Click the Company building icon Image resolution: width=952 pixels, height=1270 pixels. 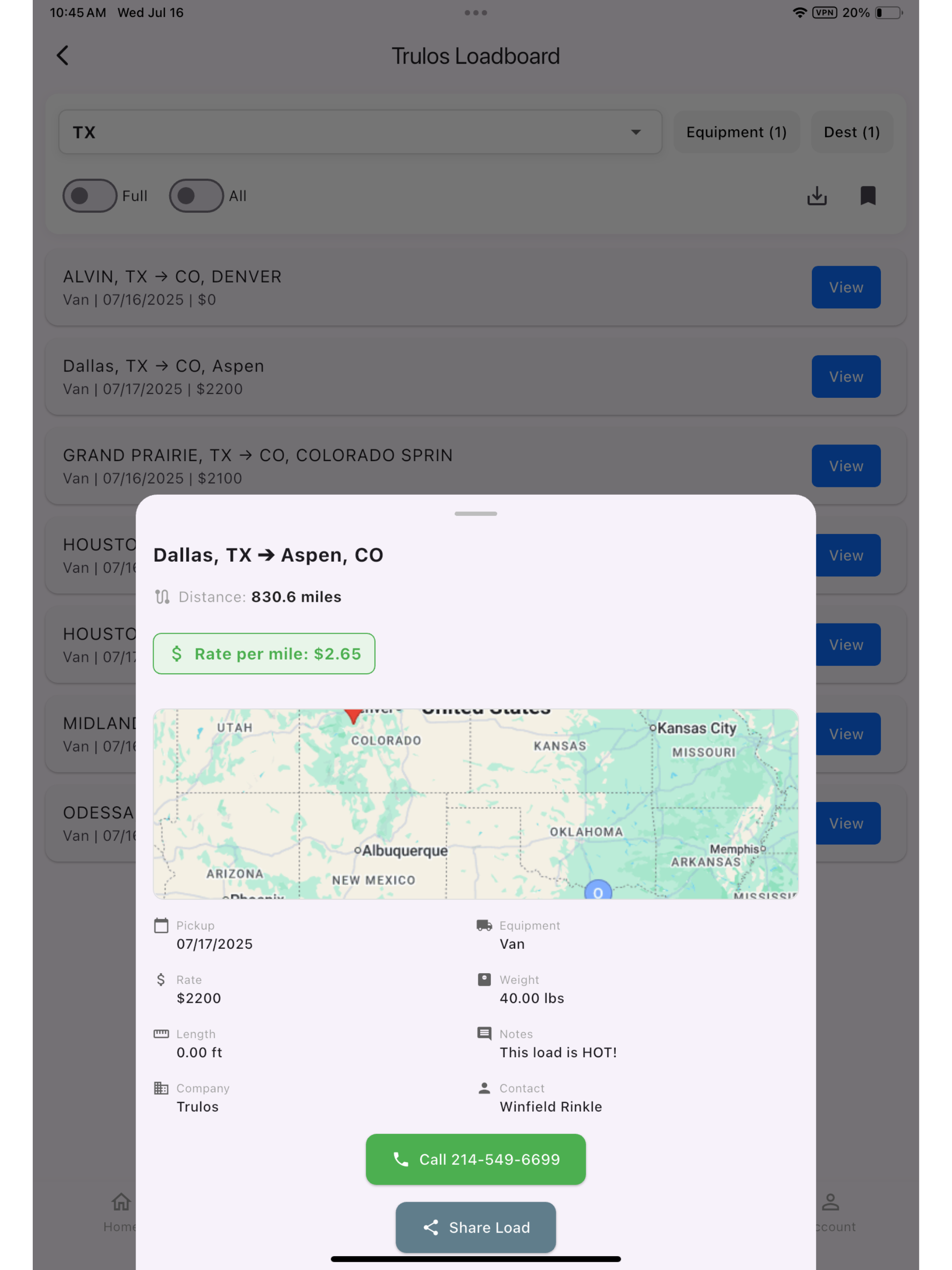(161, 1088)
